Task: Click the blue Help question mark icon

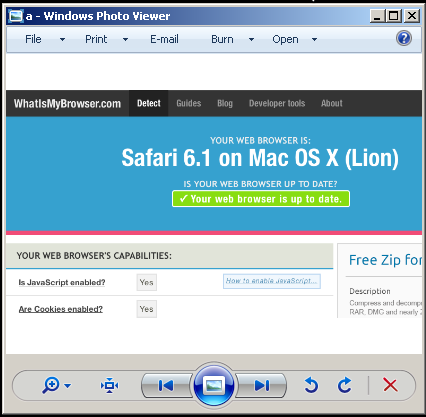Action: (x=404, y=38)
